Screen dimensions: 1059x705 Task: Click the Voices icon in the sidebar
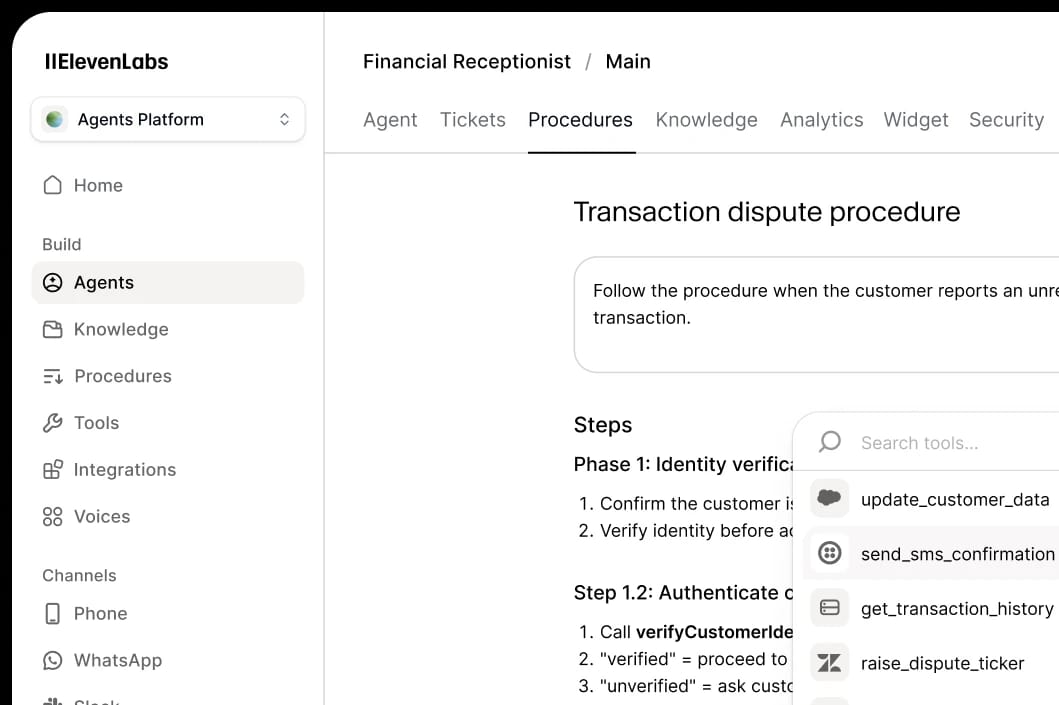coord(52,516)
